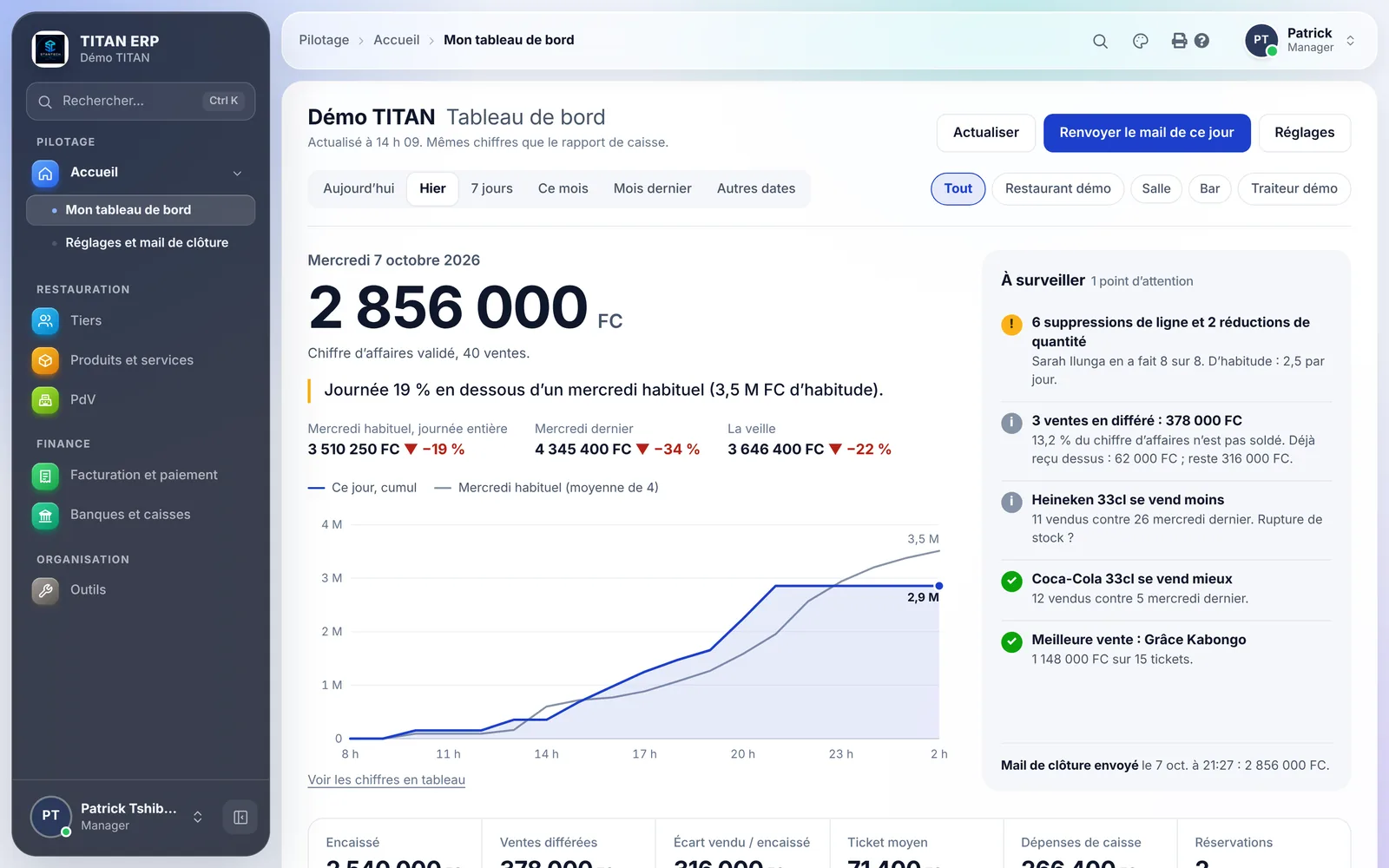The image size is (1389, 868).
Task: Collapse the Accueil menu chevron
Action: click(237, 174)
